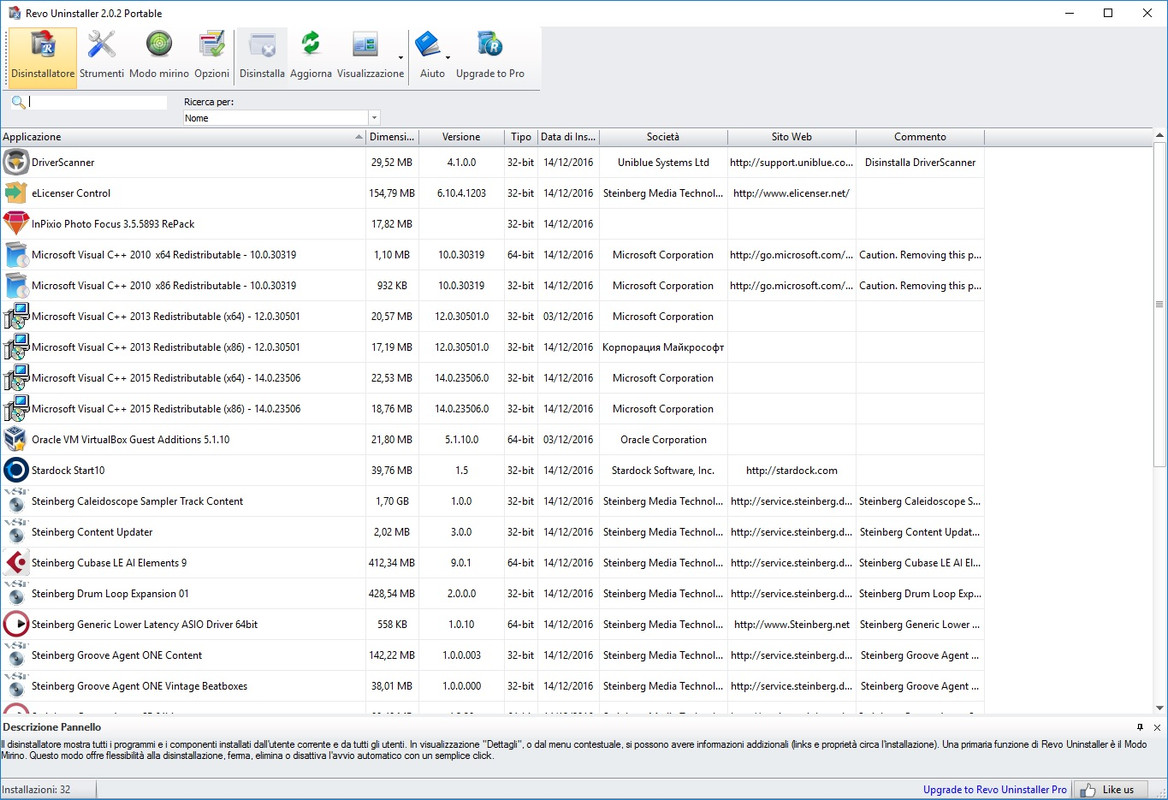Open the Aiuto help book icon
The height and width of the screenshot is (800, 1168).
click(428, 45)
